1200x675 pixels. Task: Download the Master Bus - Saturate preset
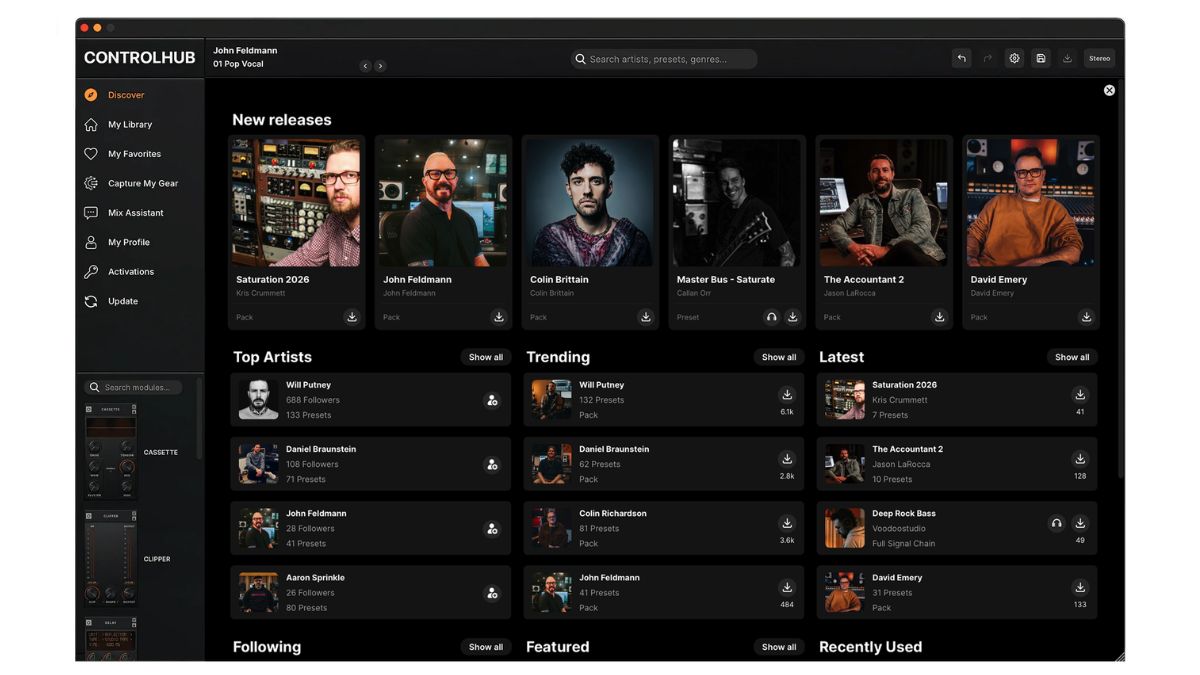click(x=793, y=317)
